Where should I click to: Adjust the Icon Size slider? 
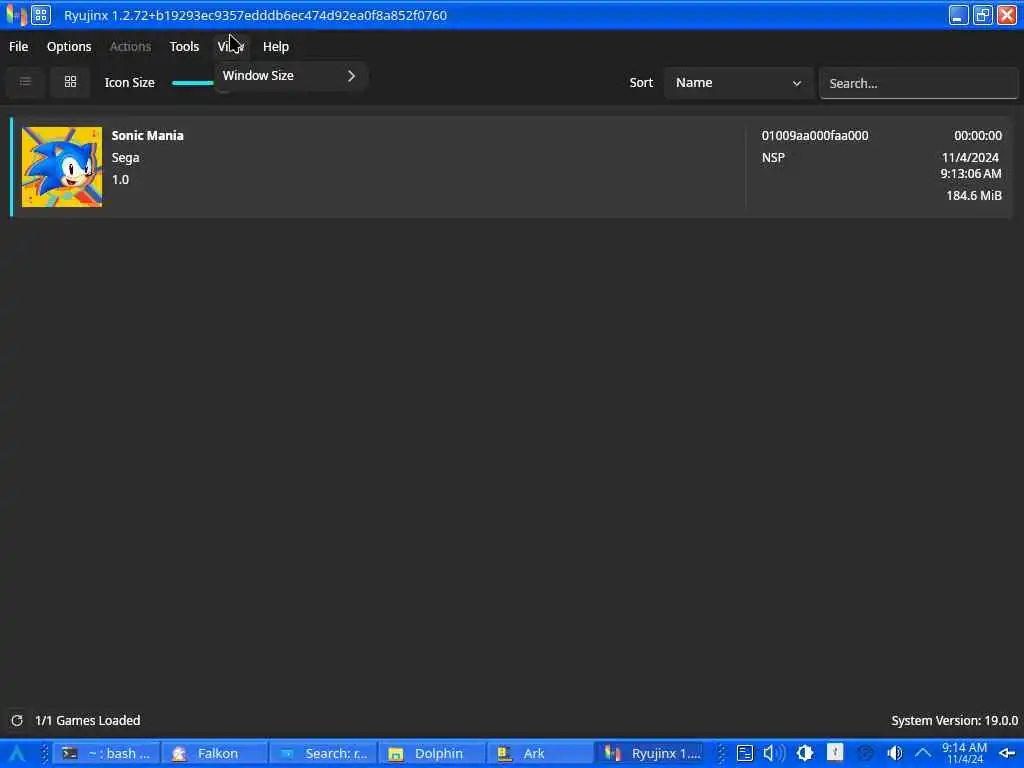[x=193, y=83]
